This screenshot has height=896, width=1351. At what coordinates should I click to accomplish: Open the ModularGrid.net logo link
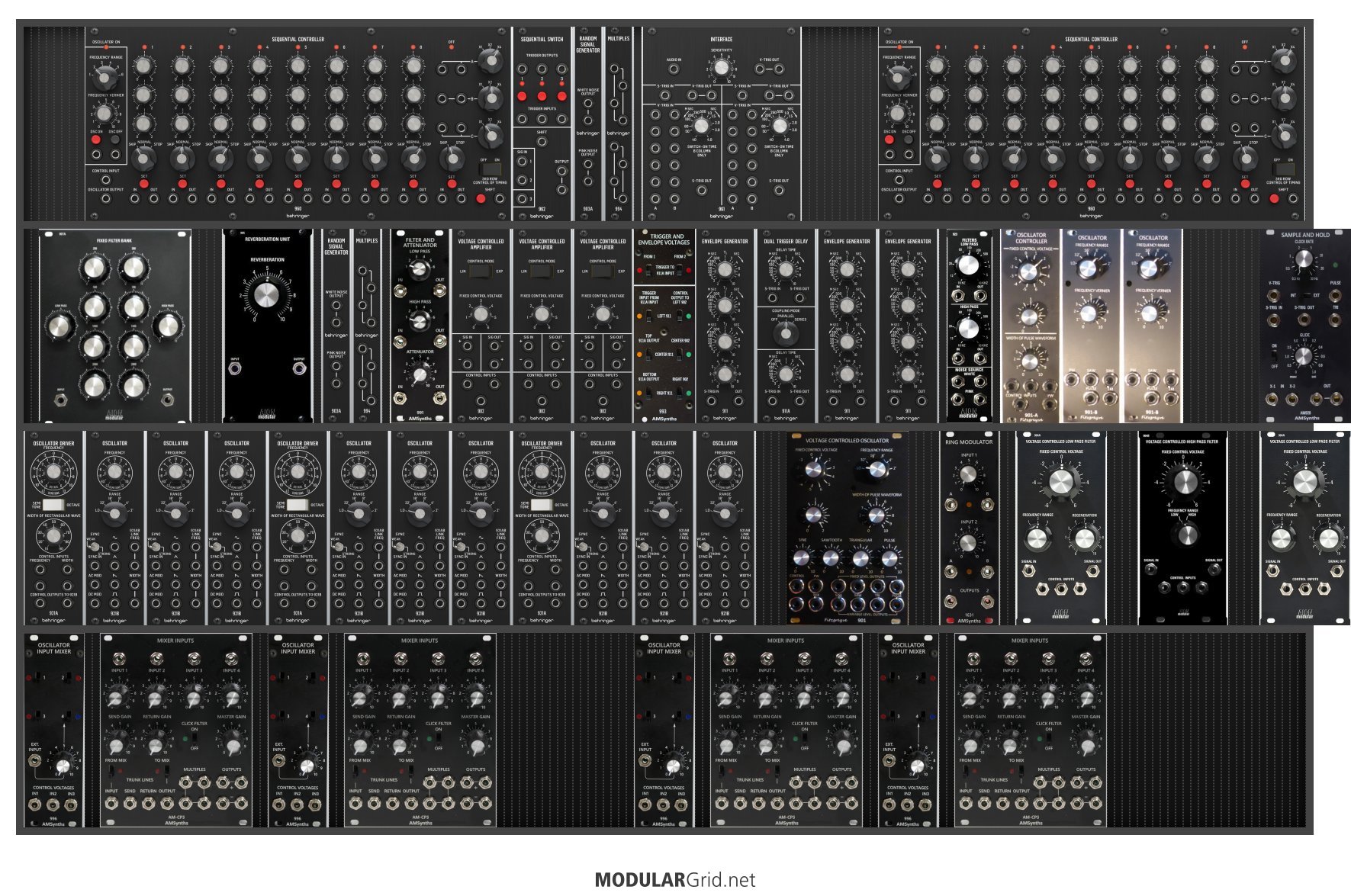coord(675,879)
